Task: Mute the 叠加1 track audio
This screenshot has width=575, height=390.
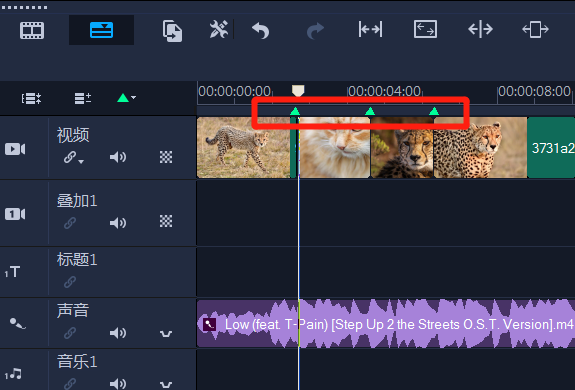Action: tap(118, 222)
